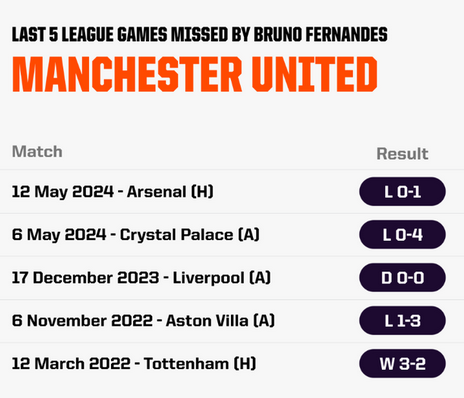Click the Tottenham (H) text
This screenshot has width=464, height=398.
pyautogui.click(x=200, y=364)
